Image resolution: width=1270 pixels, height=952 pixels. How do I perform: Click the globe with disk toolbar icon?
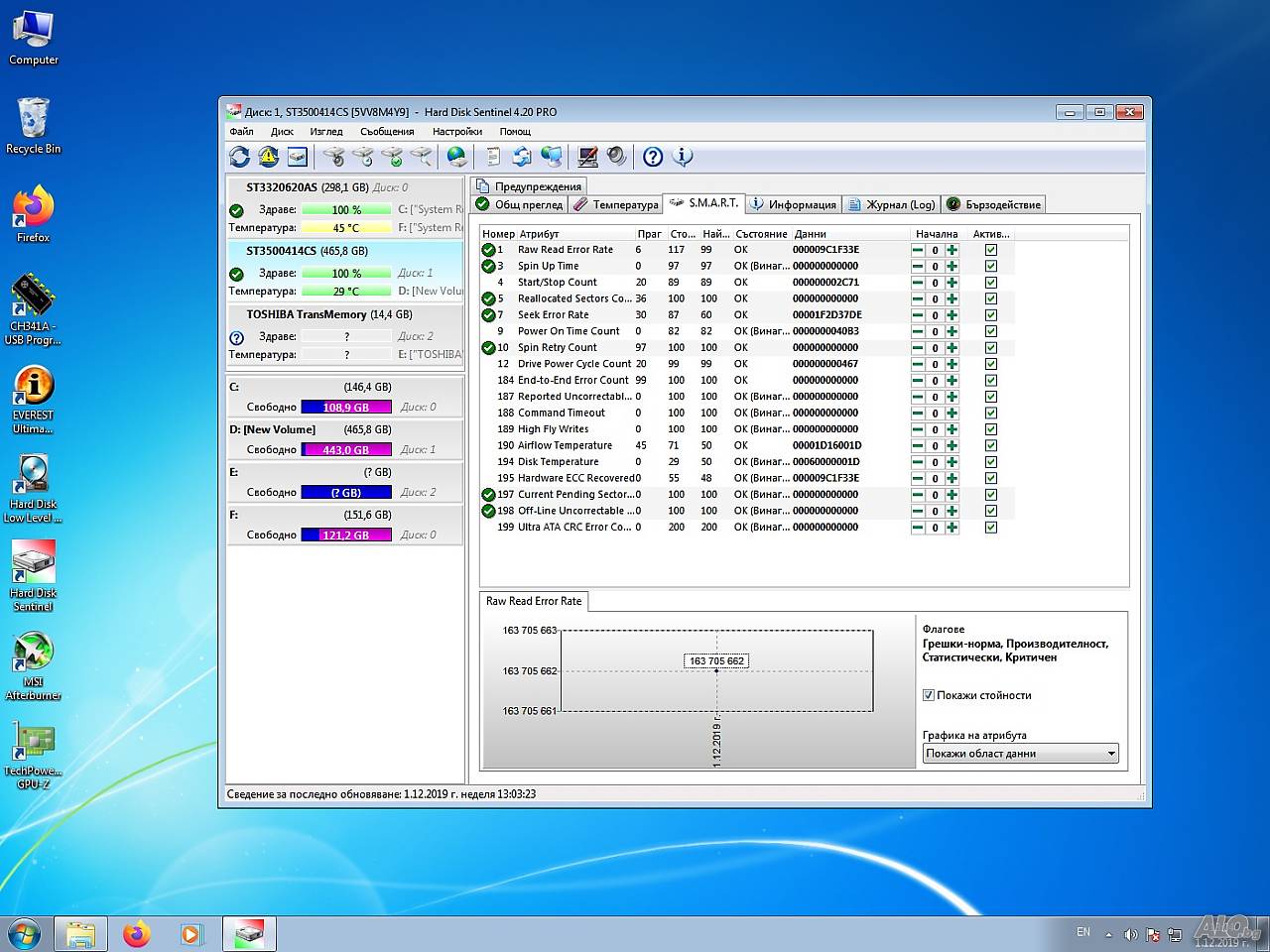[x=456, y=157]
